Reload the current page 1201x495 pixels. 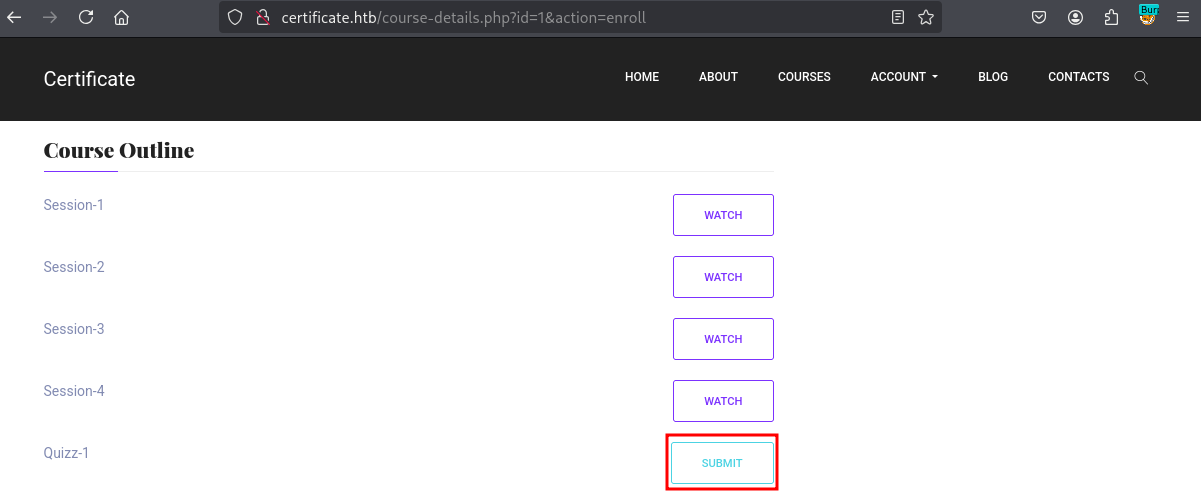(86, 17)
